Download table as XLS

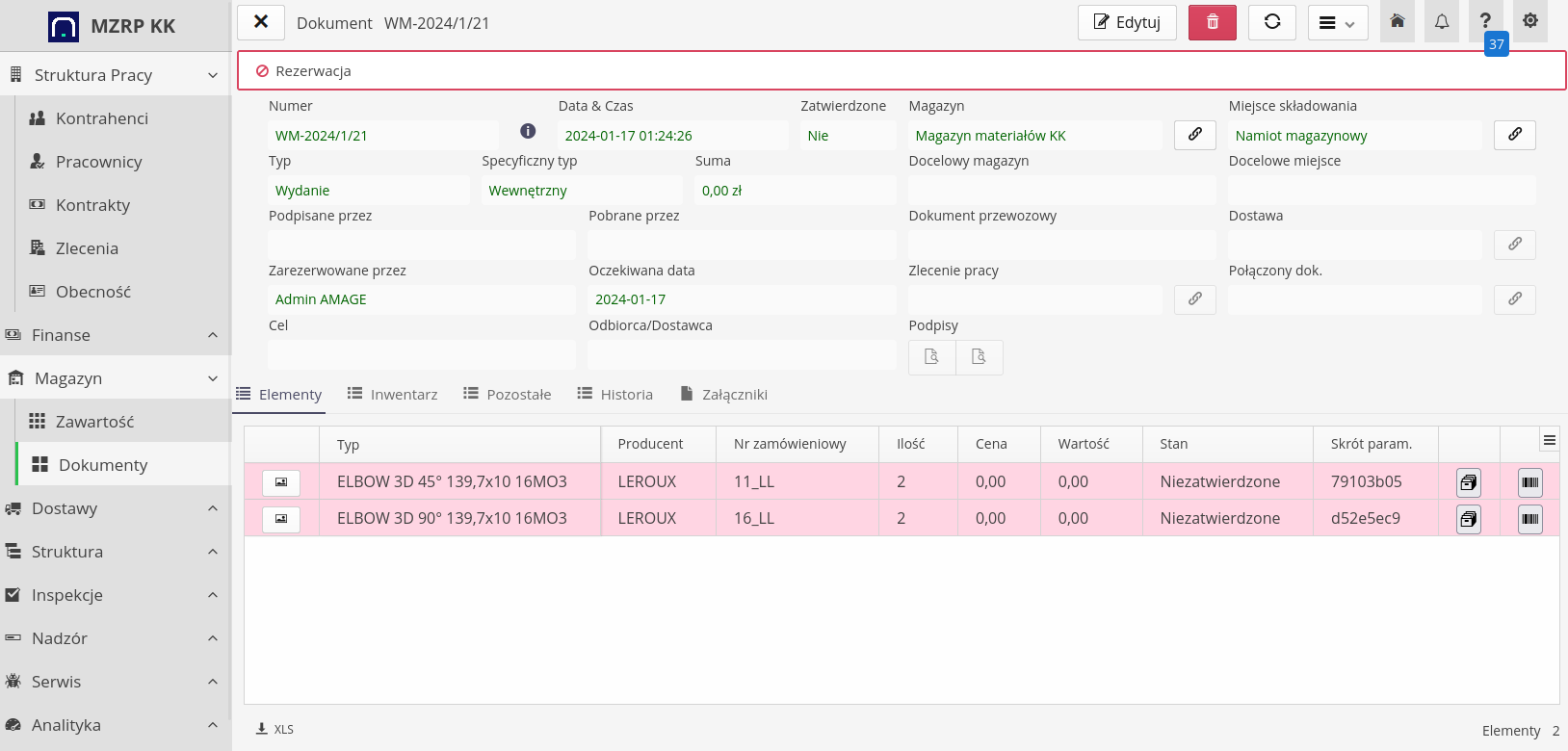pyautogui.click(x=275, y=729)
